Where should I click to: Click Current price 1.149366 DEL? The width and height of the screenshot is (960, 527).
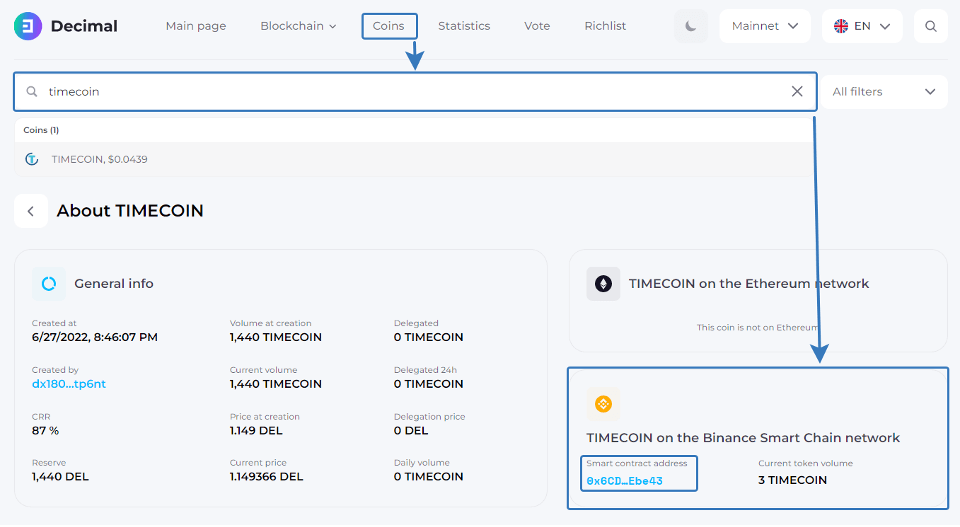click(x=266, y=477)
